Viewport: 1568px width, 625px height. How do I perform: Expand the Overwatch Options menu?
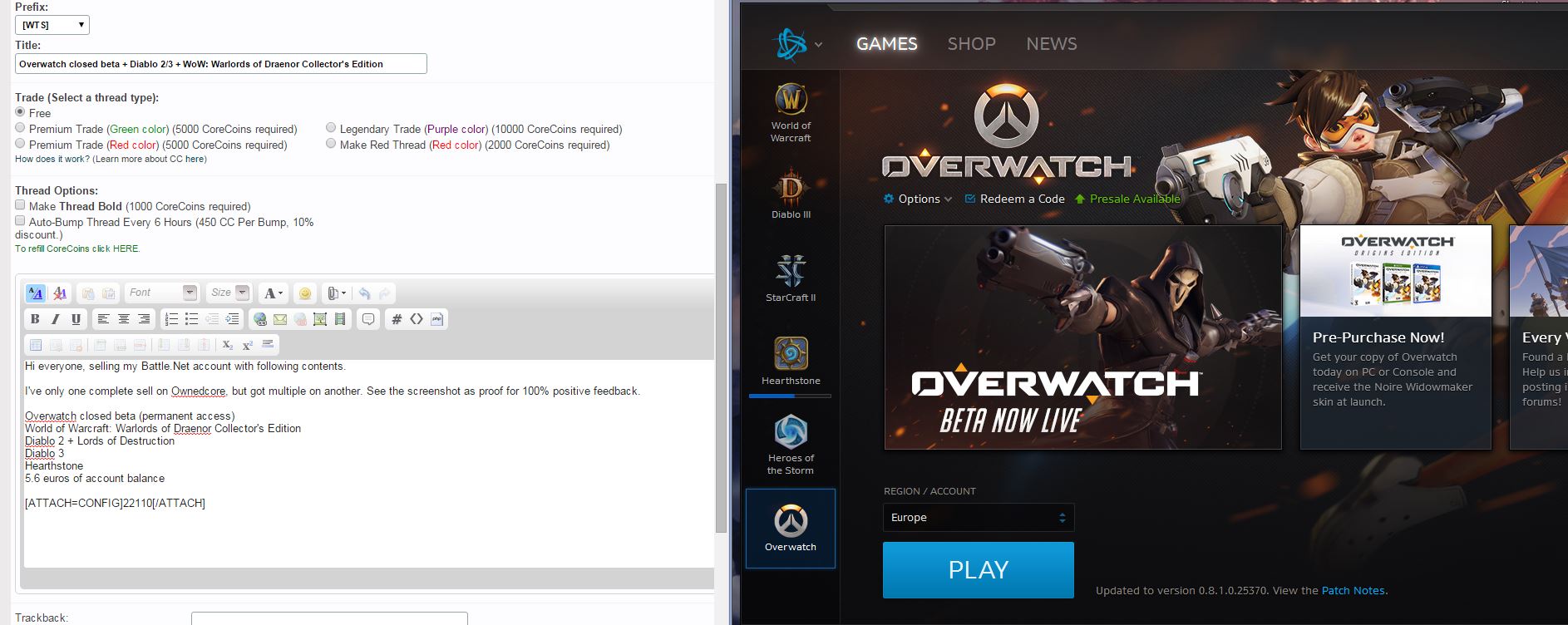tap(917, 199)
